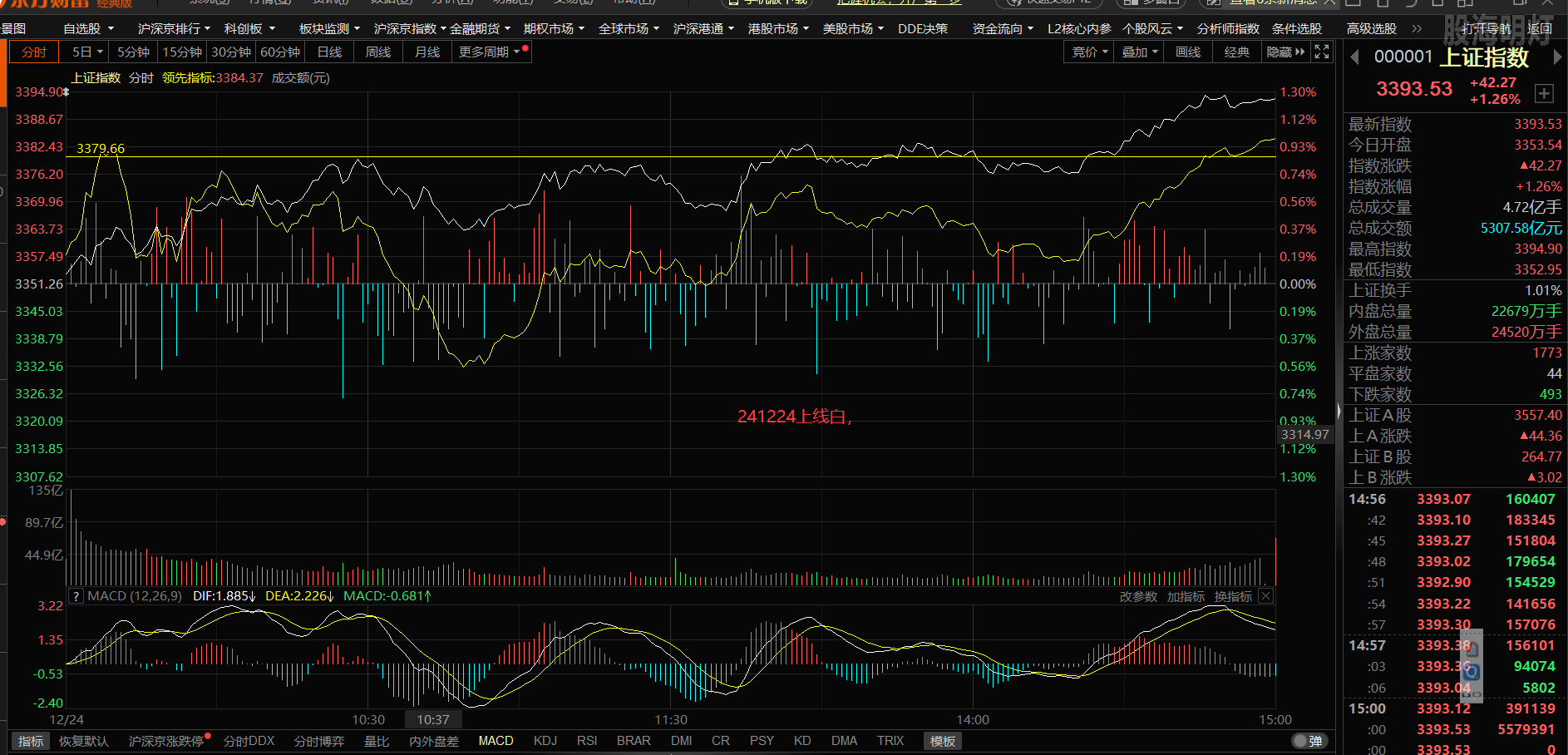Click the 画线 drawing tool button
Image resolution: width=1568 pixels, height=755 pixels.
click(x=1188, y=52)
